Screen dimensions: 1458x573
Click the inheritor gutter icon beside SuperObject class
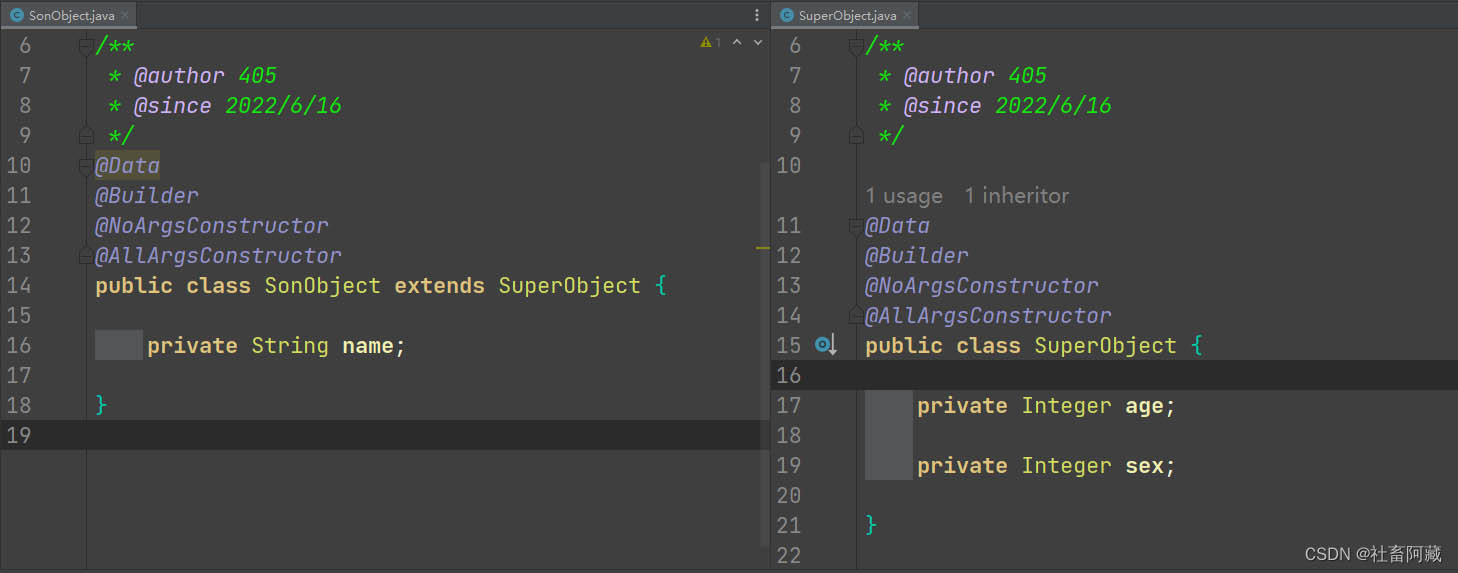824,345
